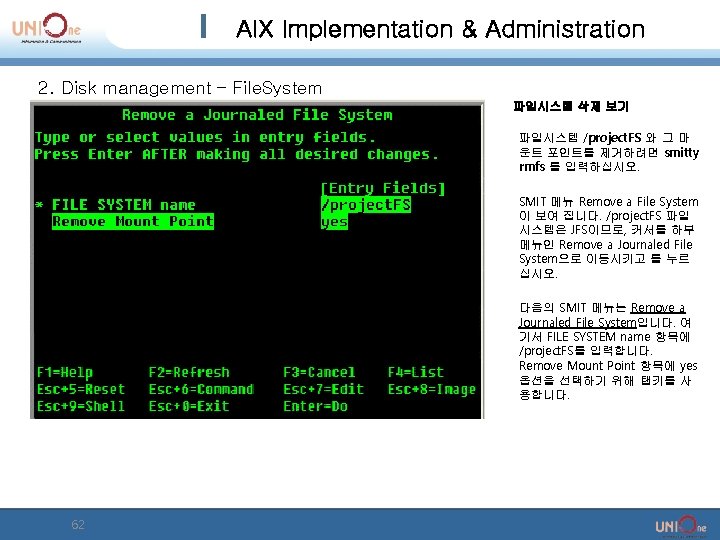Click the page number 62 in the footer
720x540 pixels.
click(78, 524)
